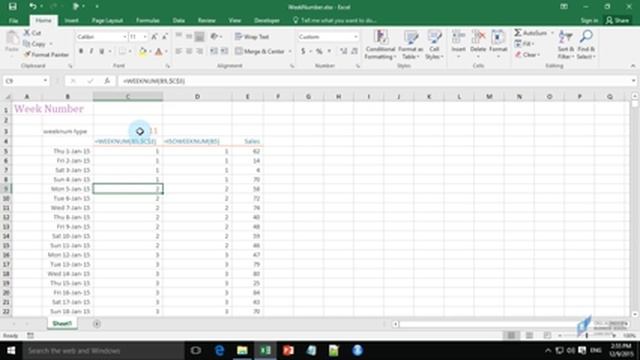640x360 pixels.
Task: Switch to Normal view icon
Action: (x=511, y=336)
